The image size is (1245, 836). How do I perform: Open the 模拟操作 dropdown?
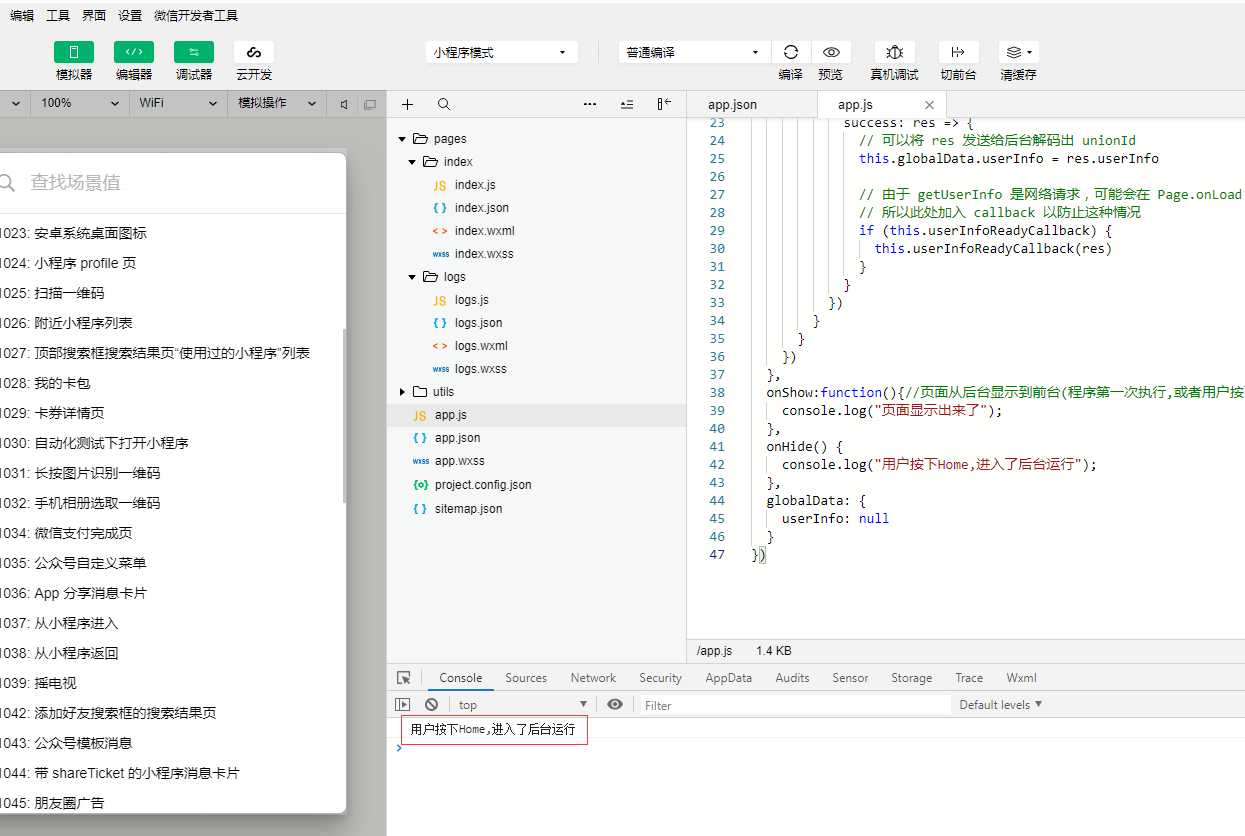coord(277,103)
